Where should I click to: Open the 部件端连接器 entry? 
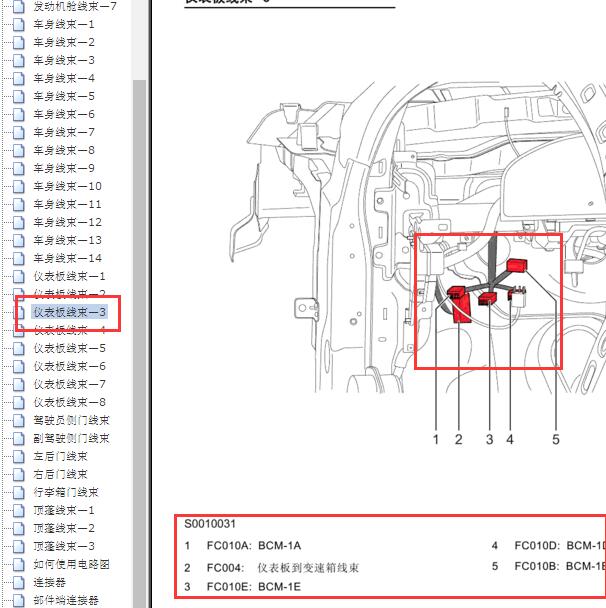[x=66, y=601]
